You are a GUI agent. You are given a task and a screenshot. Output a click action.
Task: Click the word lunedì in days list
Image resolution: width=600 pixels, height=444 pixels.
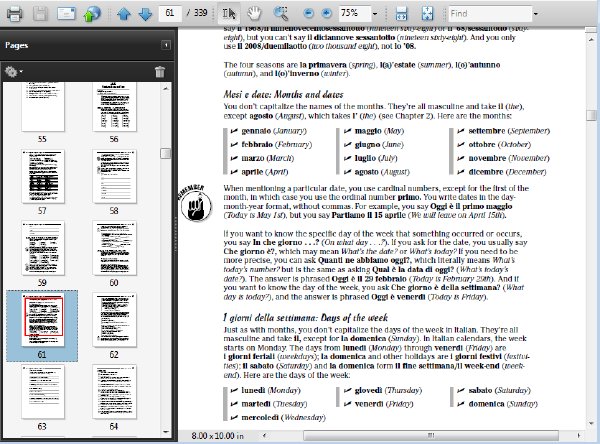point(253,390)
